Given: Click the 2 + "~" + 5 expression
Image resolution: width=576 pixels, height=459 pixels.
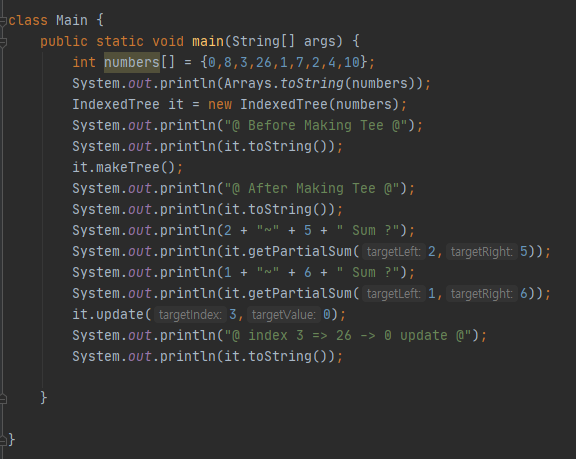Looking at the screenshot, I should coord(268,230).
